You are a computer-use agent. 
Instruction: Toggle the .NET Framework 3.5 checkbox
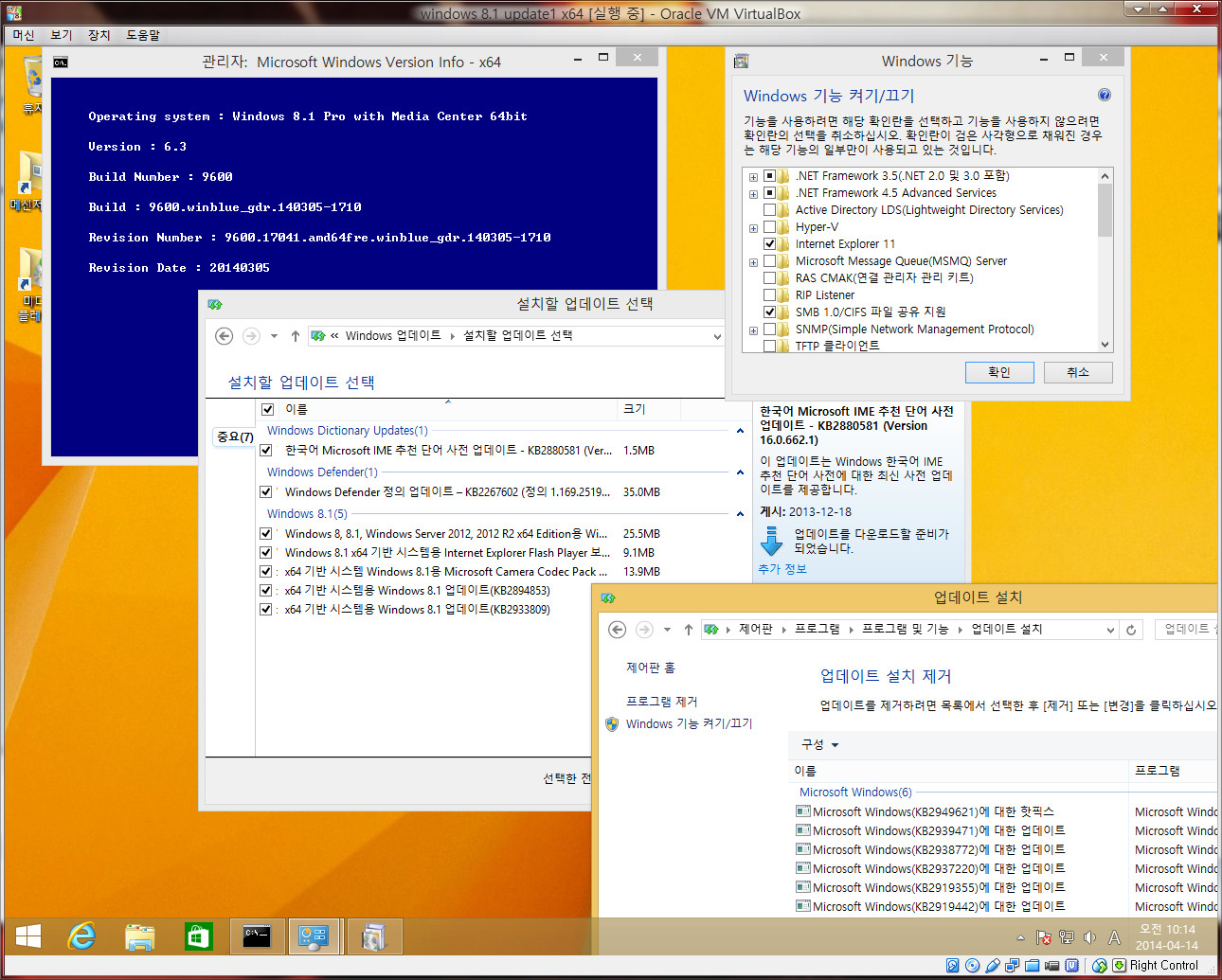(x=769, y=176)
